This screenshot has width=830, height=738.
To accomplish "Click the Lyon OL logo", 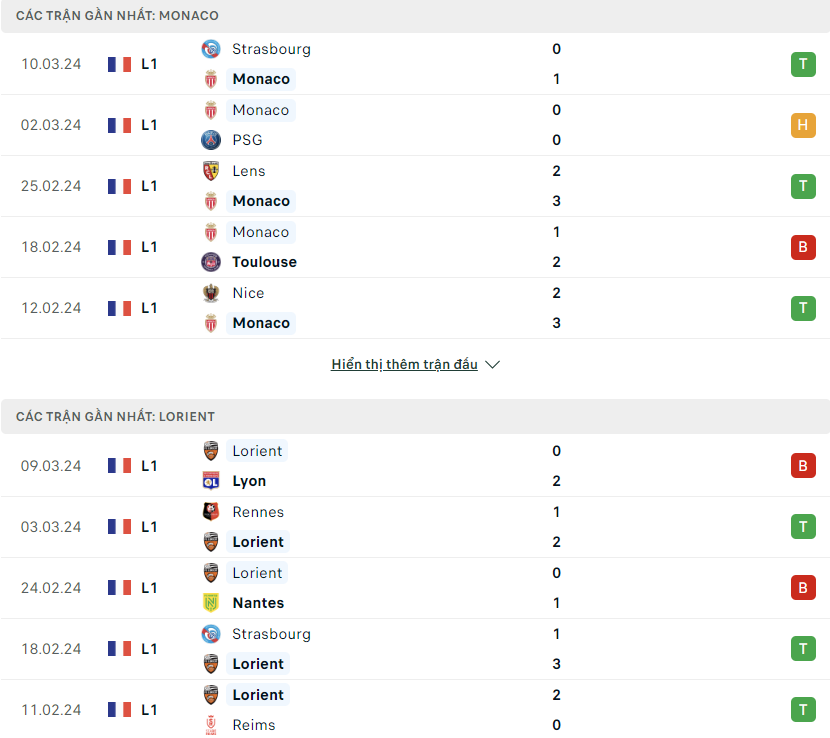I will tap(211, 481).
